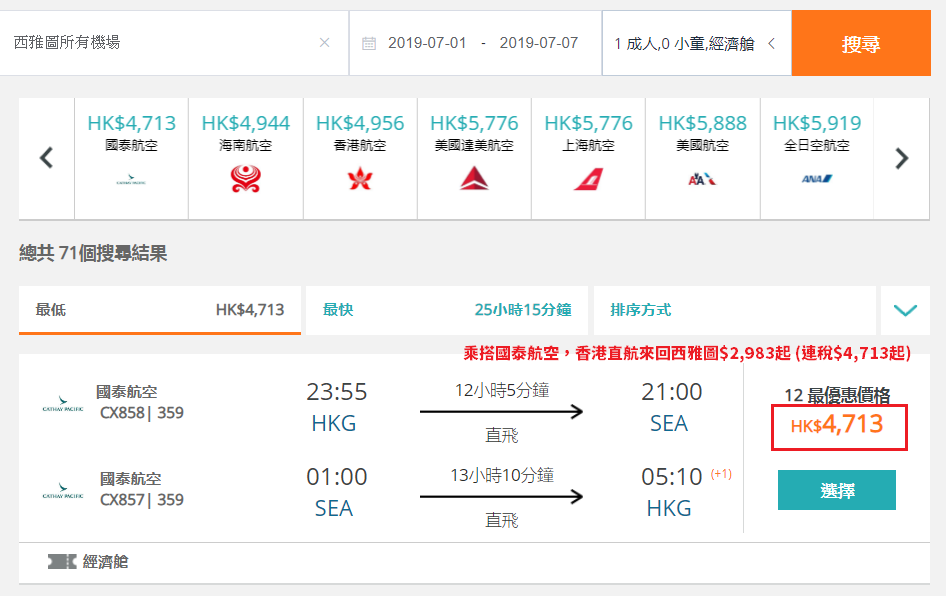This screenshot has height=596, width=946.
Task: Expand the sort chevron dropdown arrow
Action: [905, 310]
